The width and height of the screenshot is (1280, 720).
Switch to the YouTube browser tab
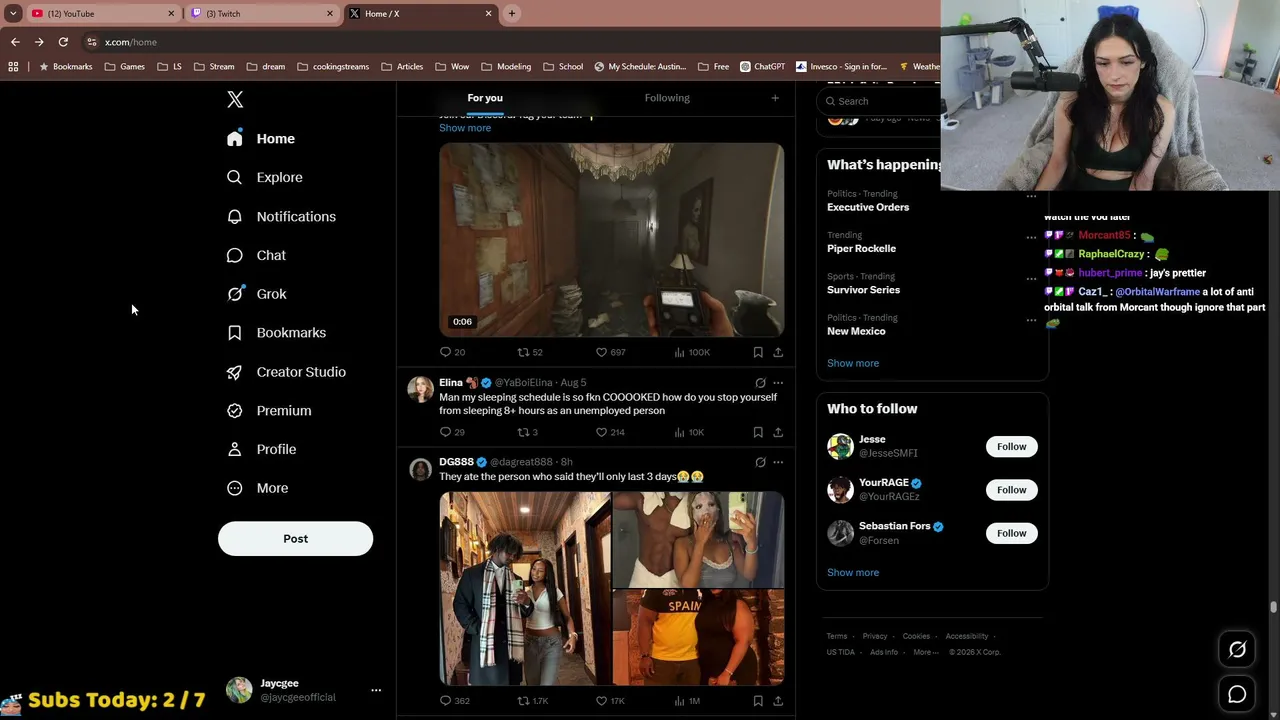click(x=100, y=14)
